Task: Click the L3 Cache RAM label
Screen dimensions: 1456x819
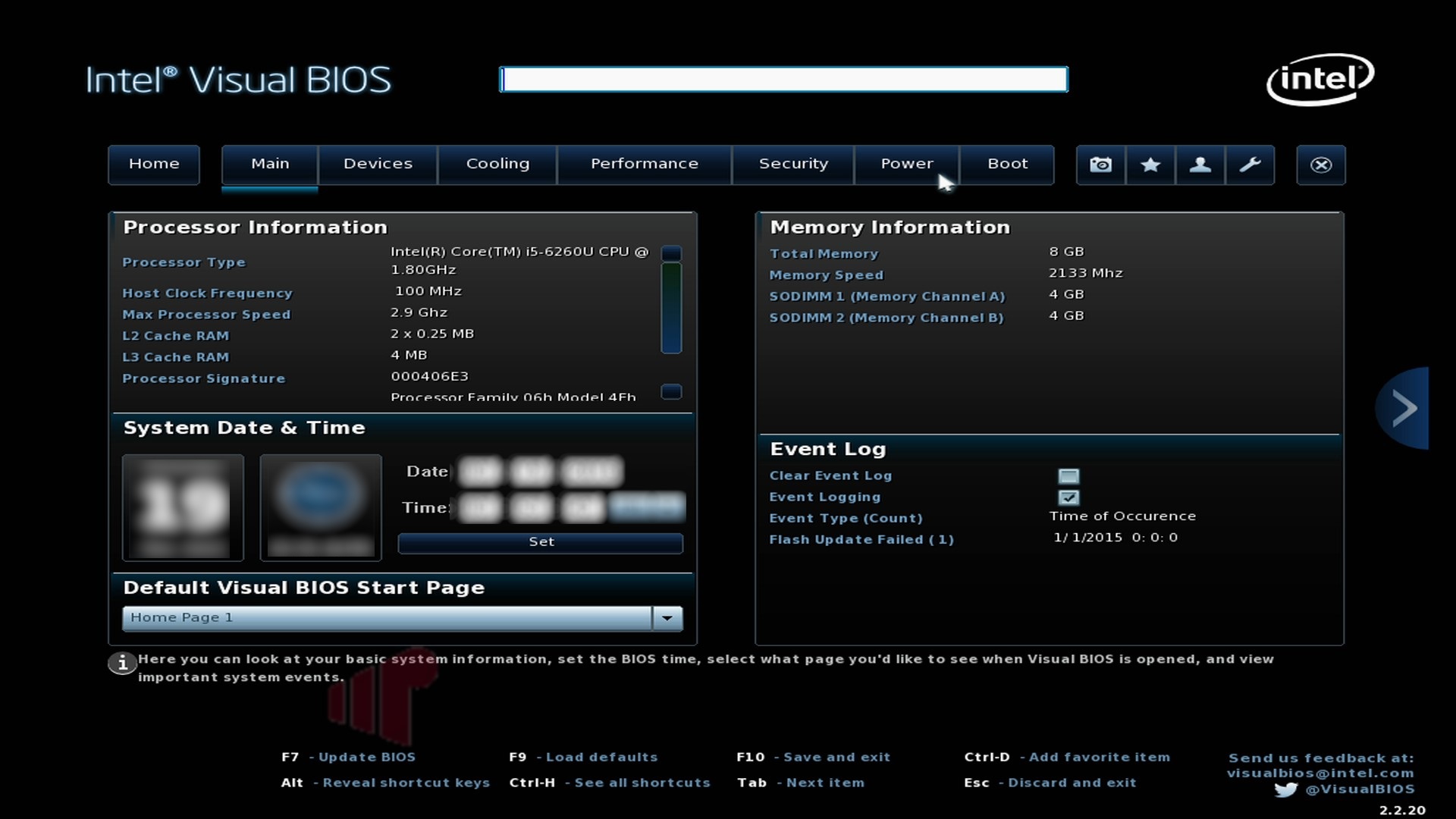Action: [x=175, y=357]
